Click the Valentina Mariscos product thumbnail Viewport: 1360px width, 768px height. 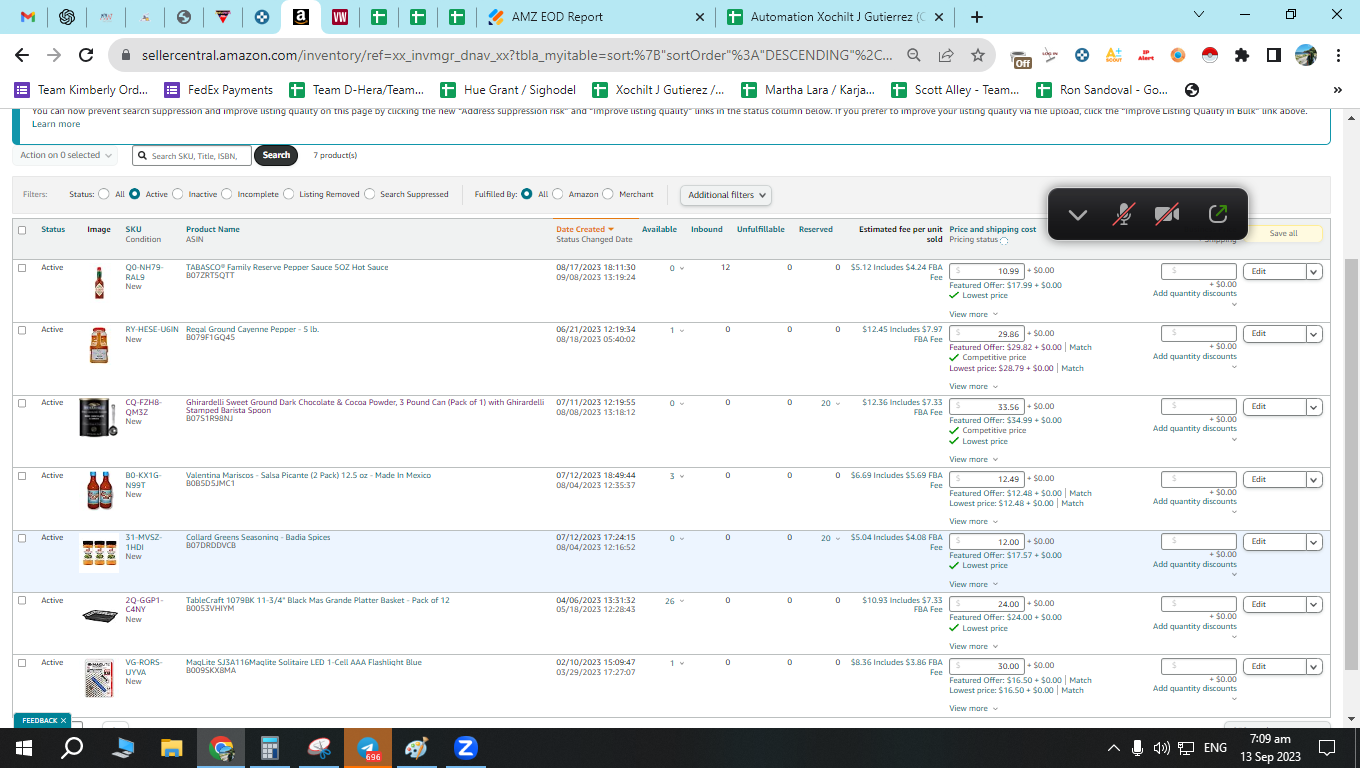click(99, 491)
